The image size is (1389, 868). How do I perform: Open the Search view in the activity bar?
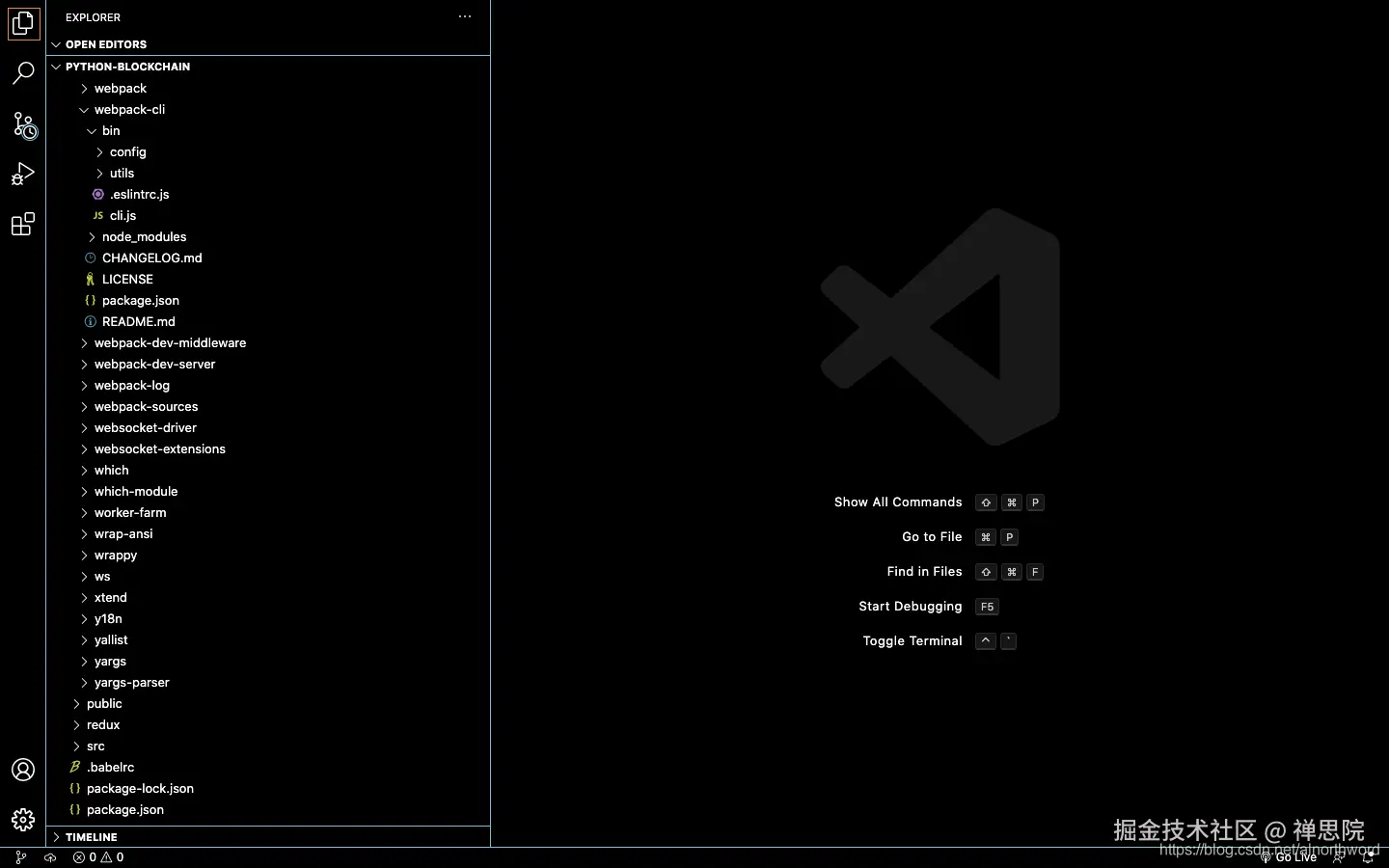point(23,73)
